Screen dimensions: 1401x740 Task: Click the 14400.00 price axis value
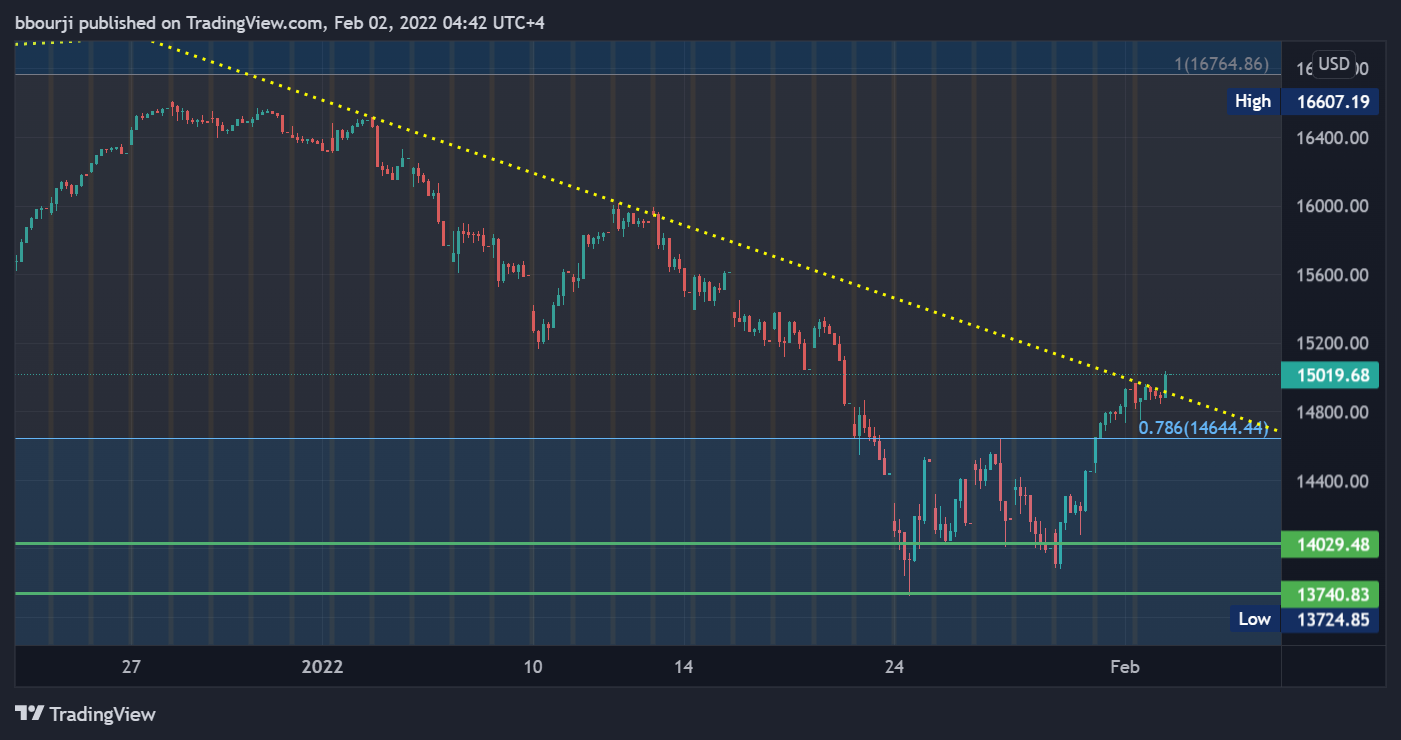[1332, 481]
